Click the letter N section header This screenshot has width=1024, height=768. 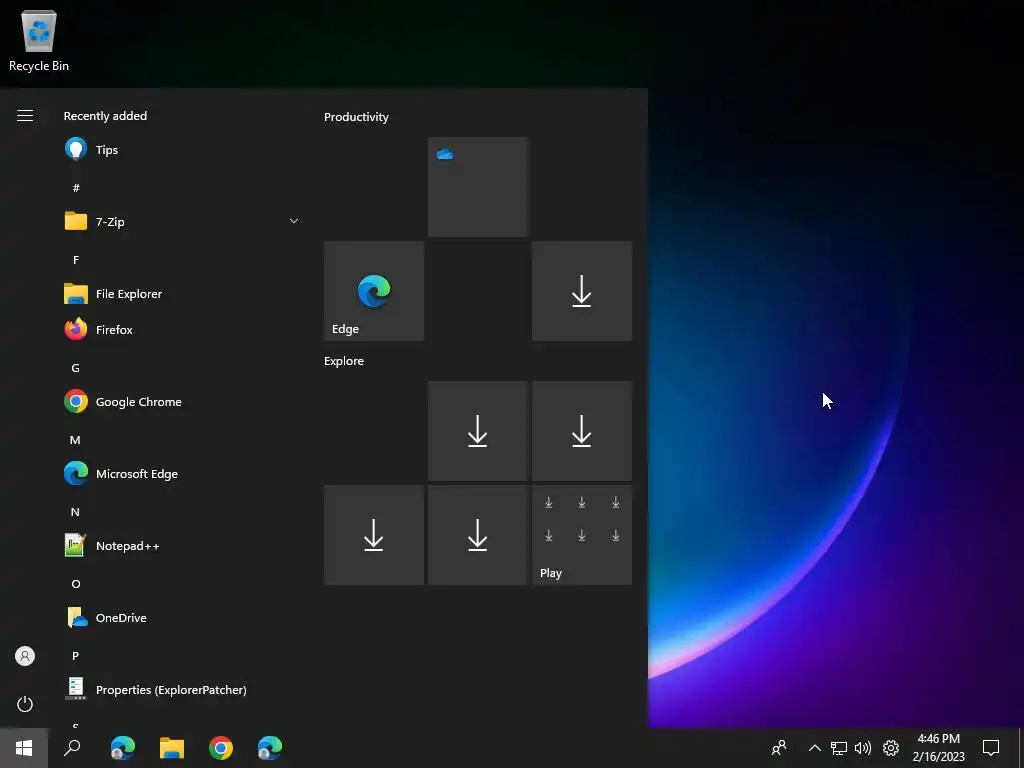(x=75, y=511)
